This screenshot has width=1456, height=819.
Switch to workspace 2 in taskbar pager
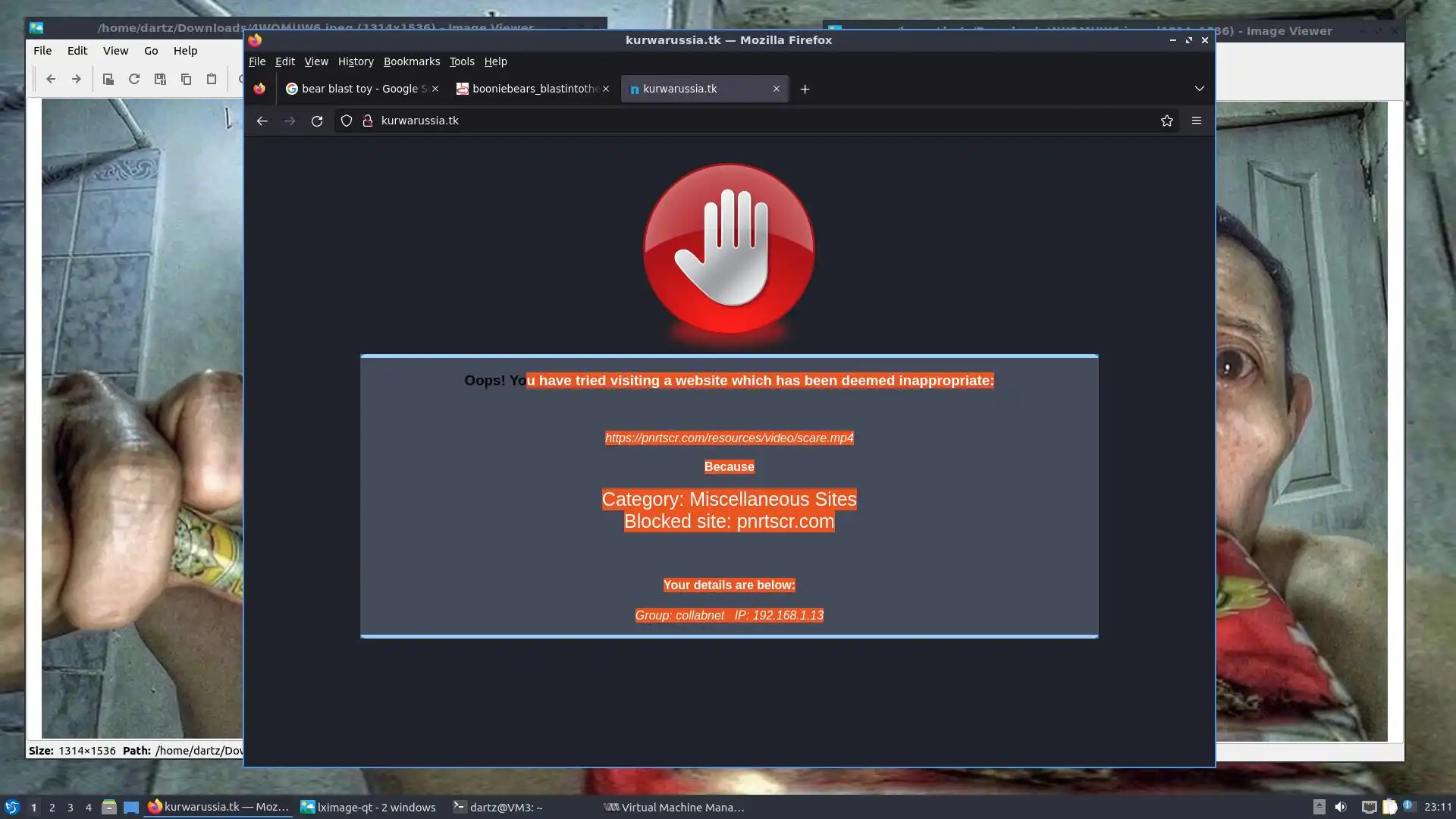tap(52, 808)
